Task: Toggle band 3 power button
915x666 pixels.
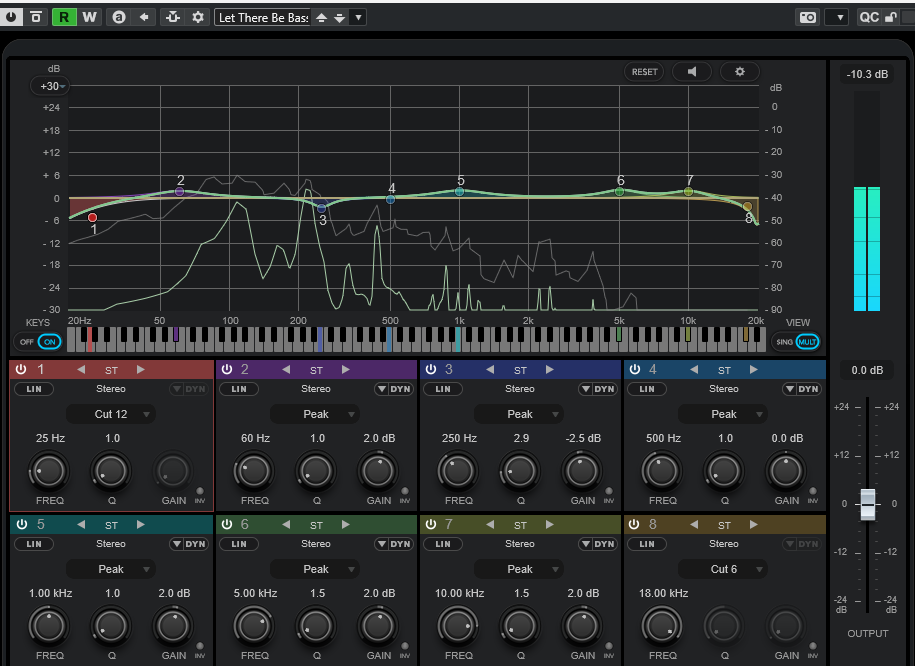Action: coord(431,369)
